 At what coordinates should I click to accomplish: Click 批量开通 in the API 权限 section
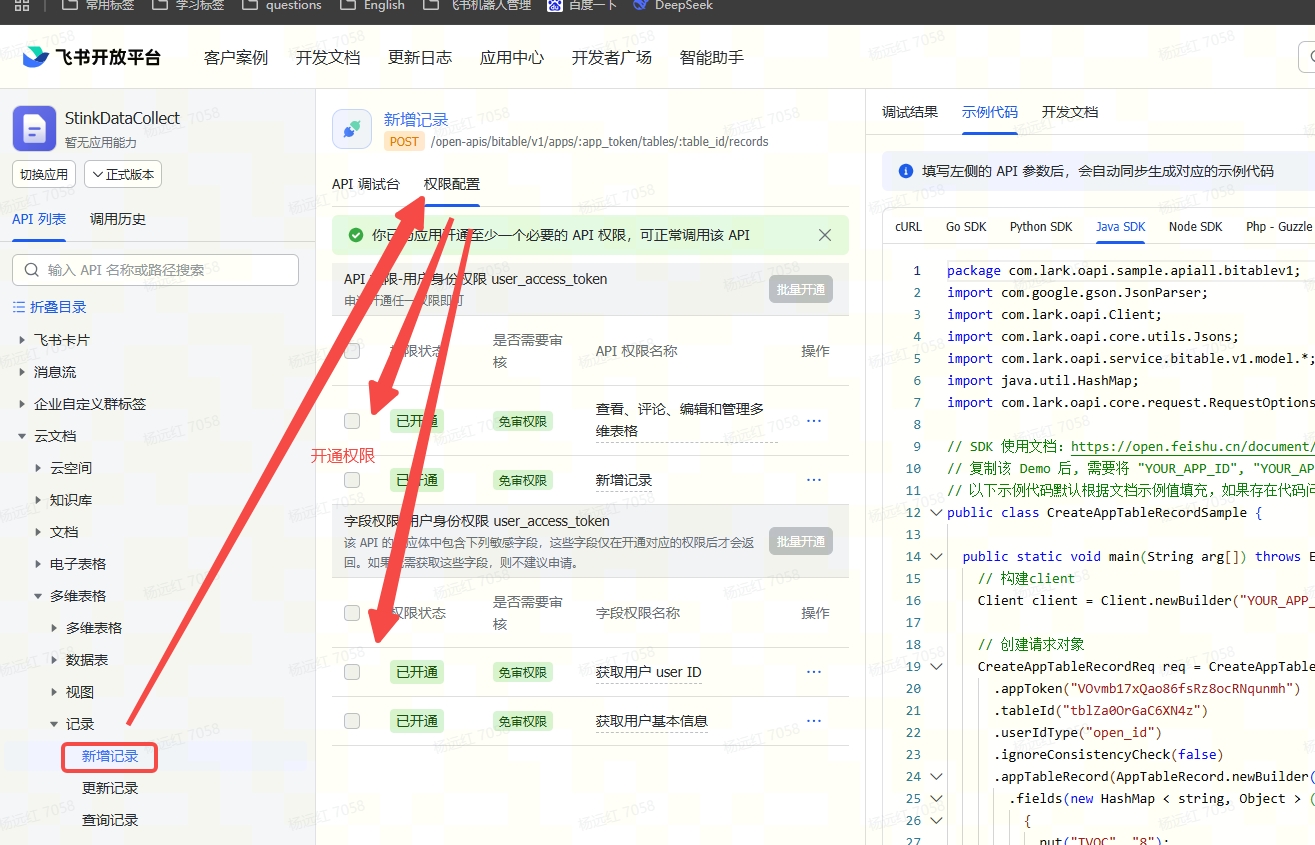pos(801,290)
